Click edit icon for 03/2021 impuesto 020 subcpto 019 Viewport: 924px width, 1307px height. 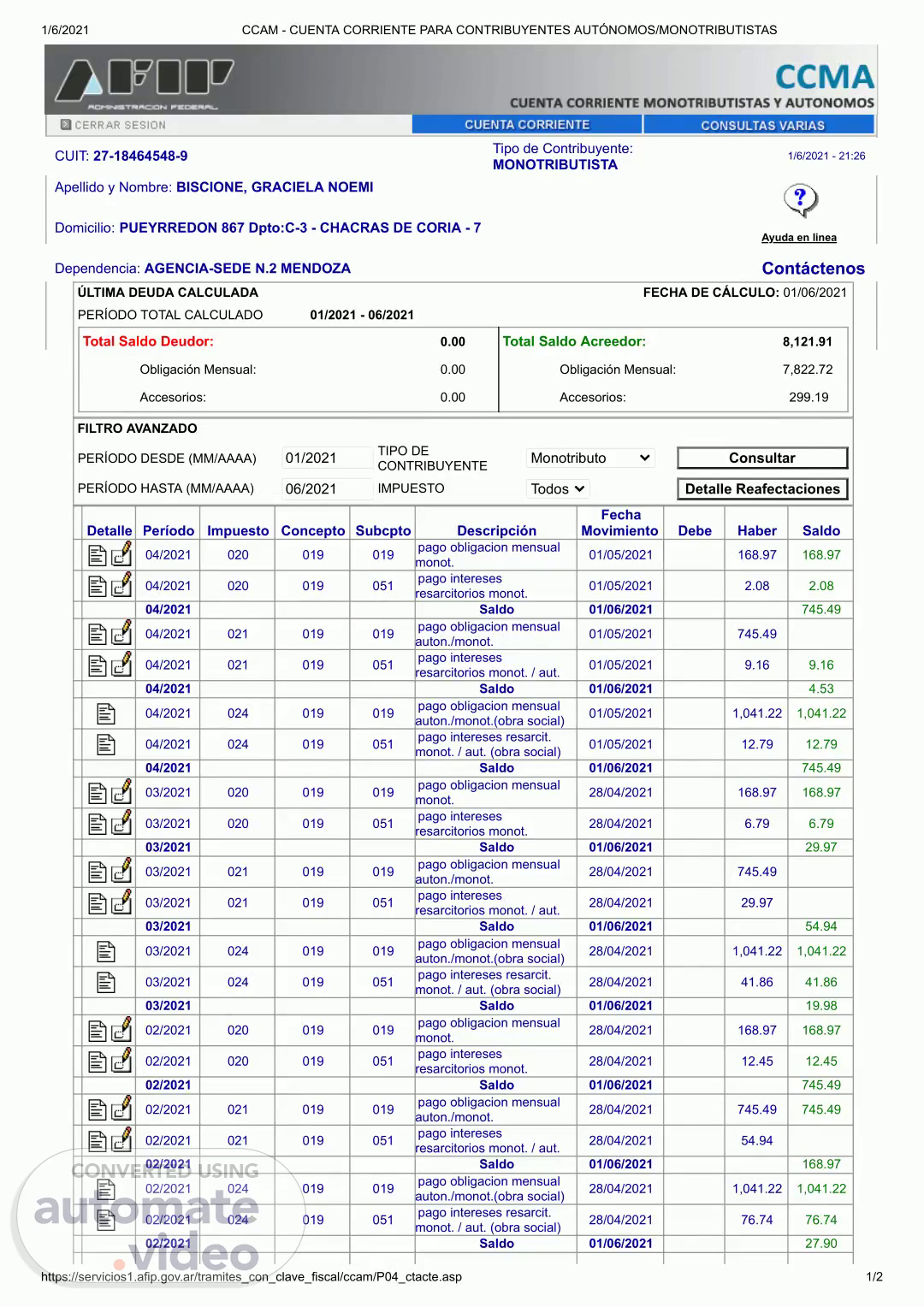(121, 792)
